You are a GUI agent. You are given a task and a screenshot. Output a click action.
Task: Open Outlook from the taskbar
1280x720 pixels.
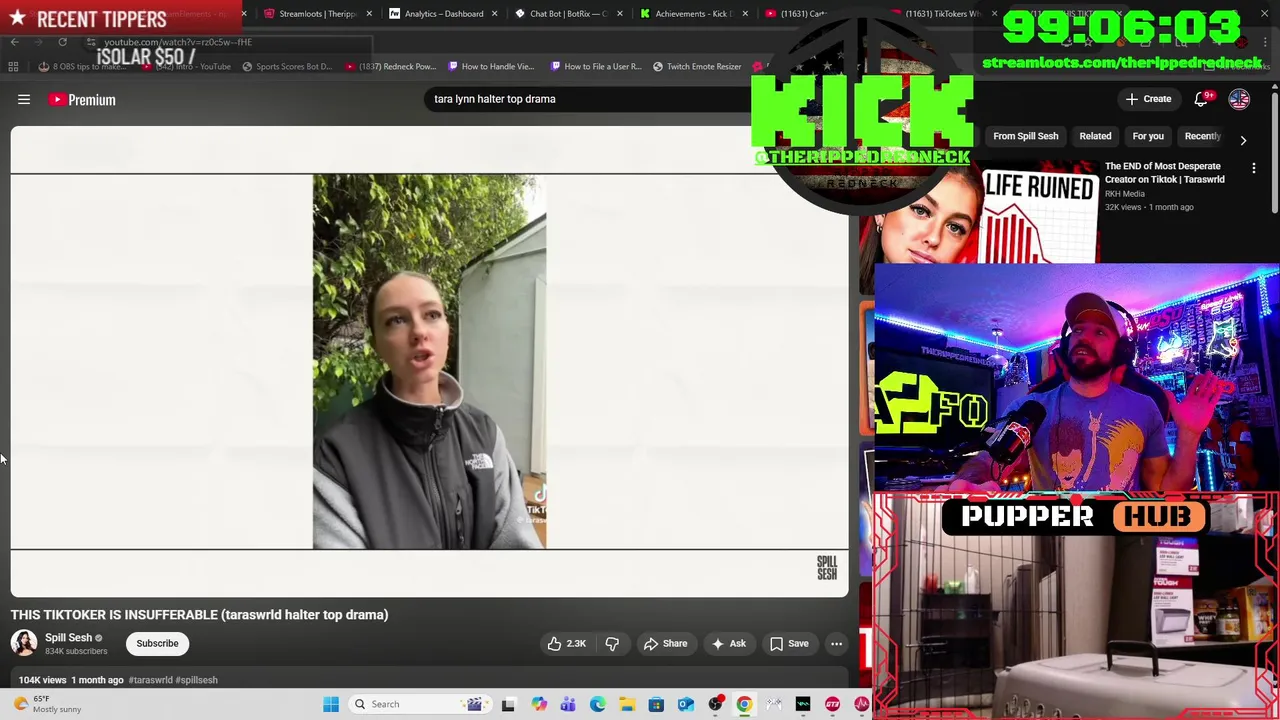point(686,704)
